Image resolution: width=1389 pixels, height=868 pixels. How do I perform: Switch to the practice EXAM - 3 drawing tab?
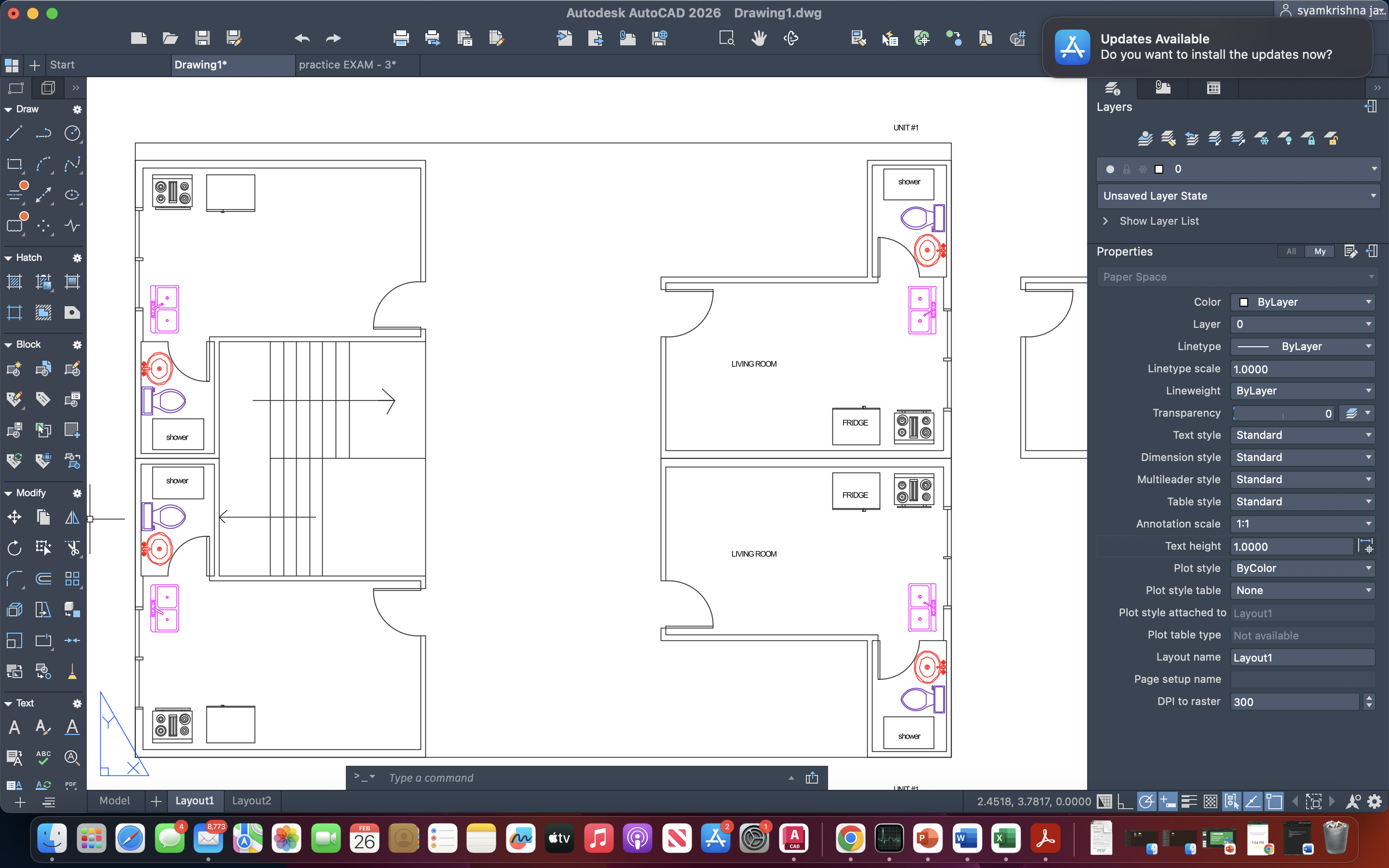(347, 65)
